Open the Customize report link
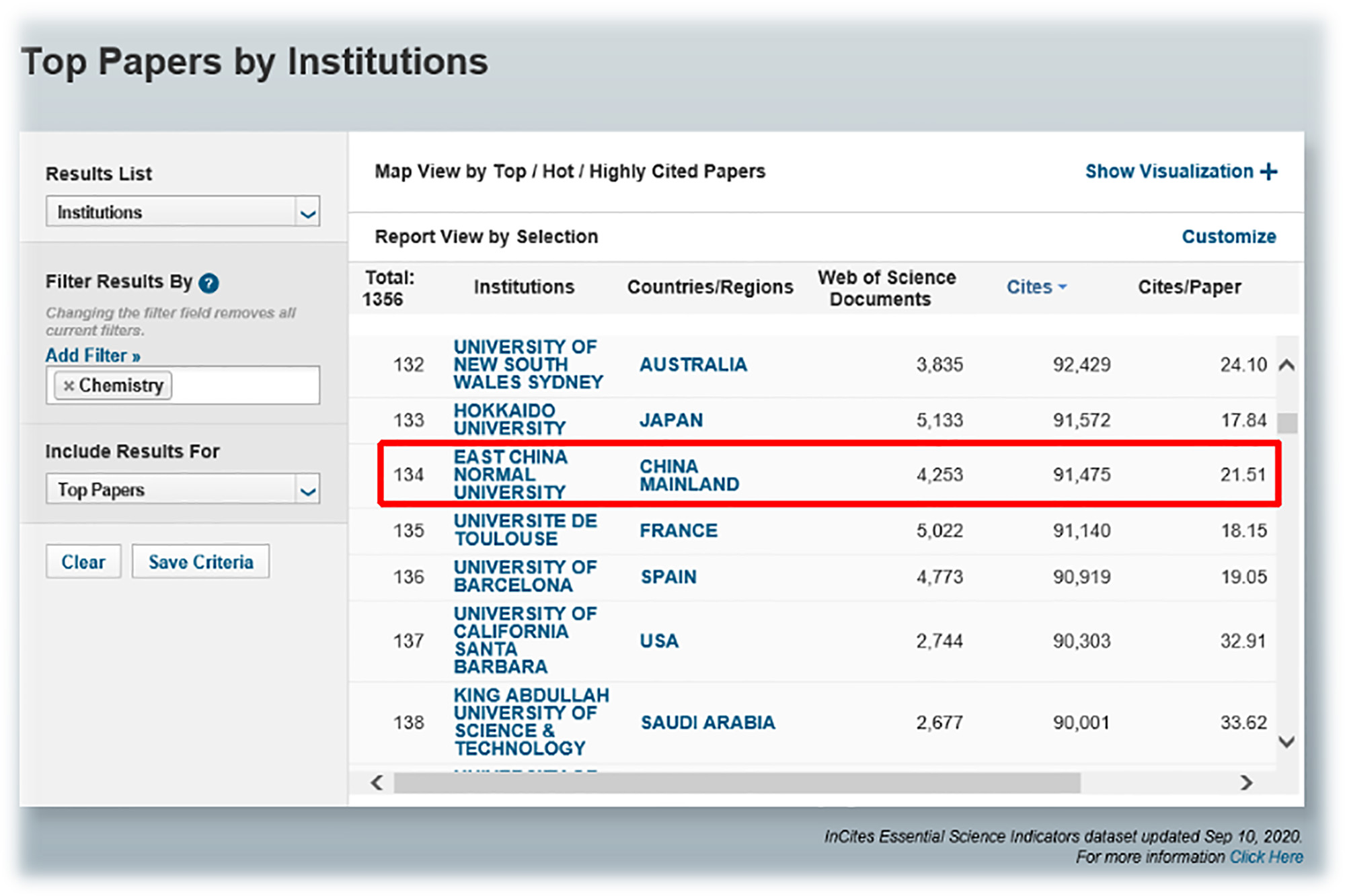This screenshot has width=1345, height=896. (1228, 237)
